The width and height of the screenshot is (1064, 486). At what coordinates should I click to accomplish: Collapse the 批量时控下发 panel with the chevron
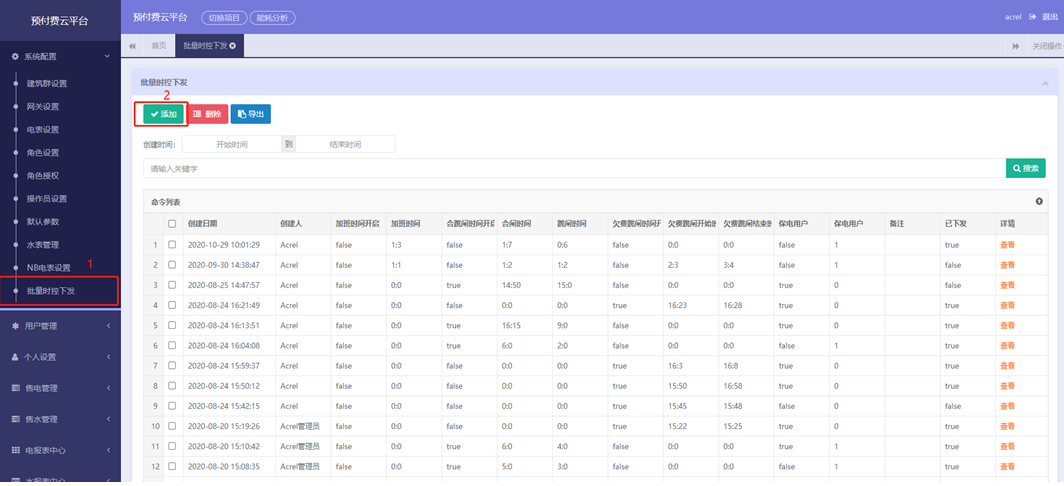tap(1045, 83)
